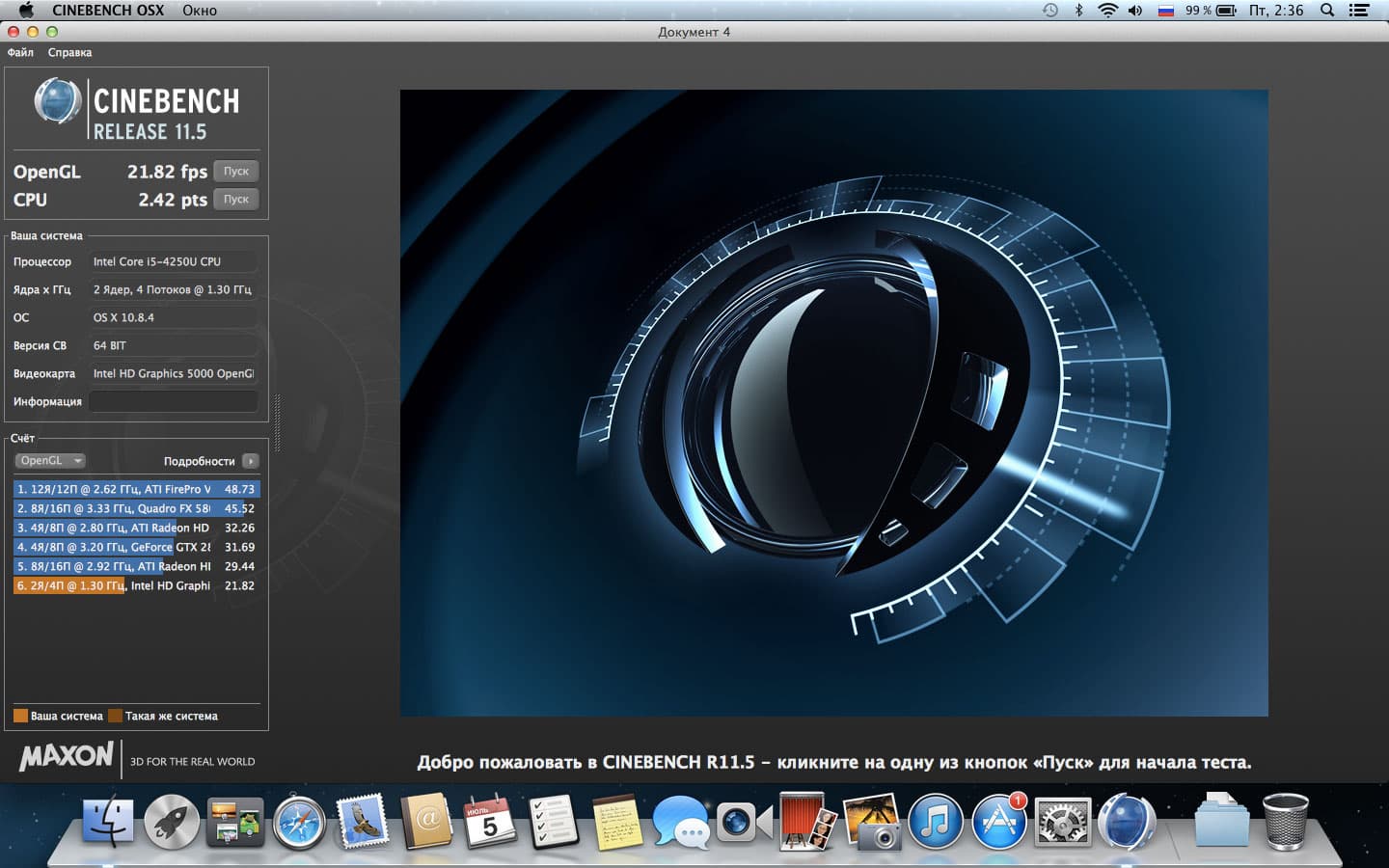Screen dimensions: 1389x868
Task: Click the CINEBENCH globe logo icon
Action: click(57, 101)
